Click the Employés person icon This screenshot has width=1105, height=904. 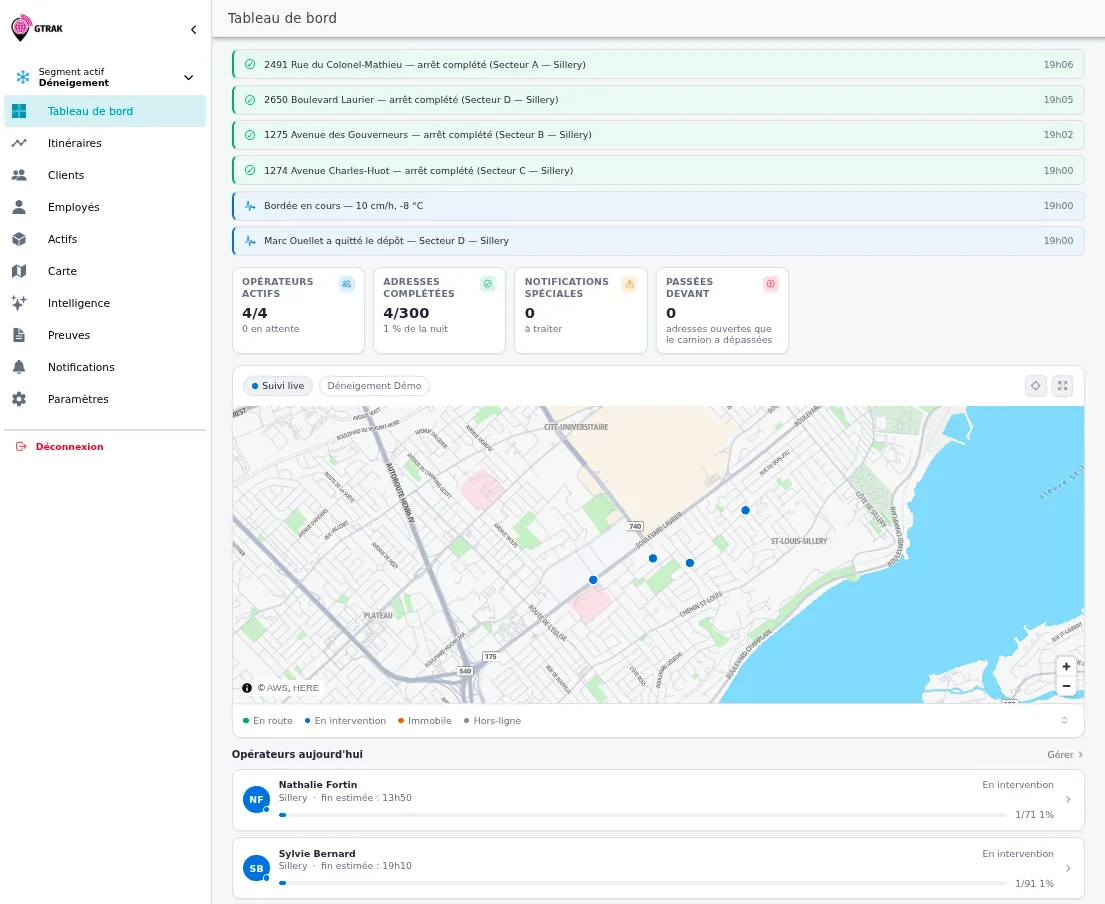(19, 207)
